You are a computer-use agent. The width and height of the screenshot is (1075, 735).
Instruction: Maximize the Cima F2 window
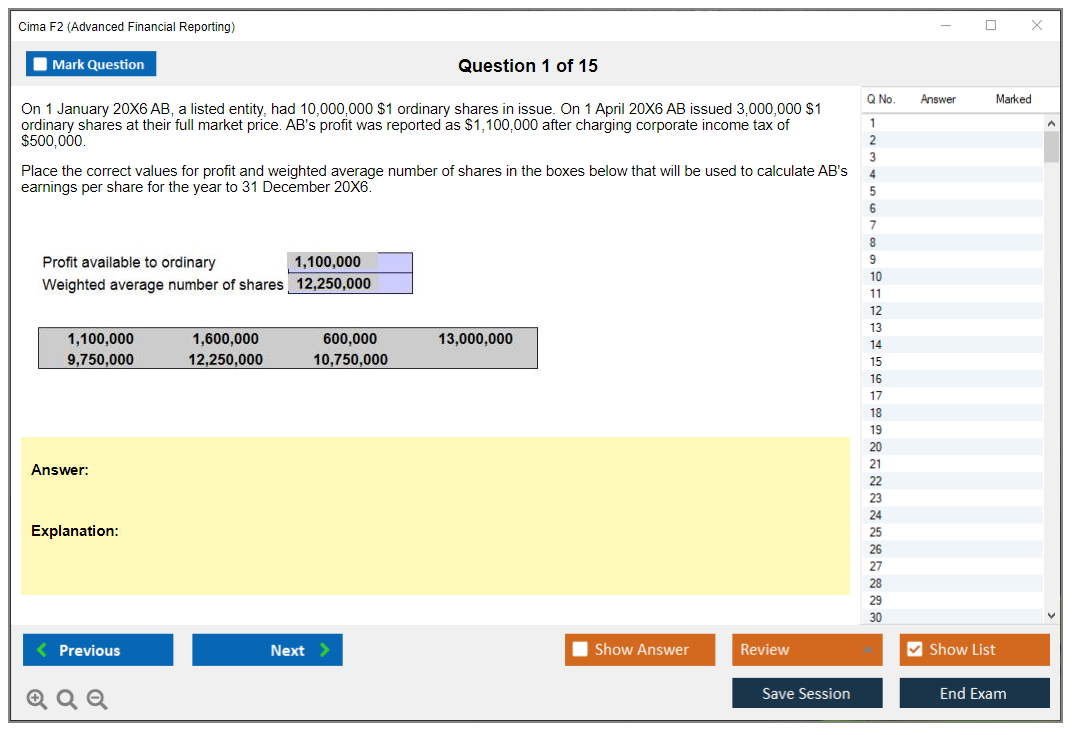coord(991,26)
